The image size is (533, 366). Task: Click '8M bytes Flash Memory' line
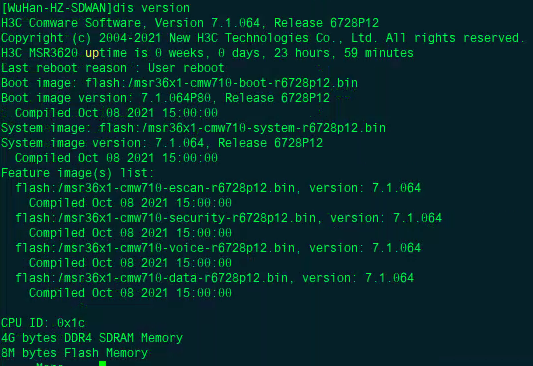tap(74, 353)
